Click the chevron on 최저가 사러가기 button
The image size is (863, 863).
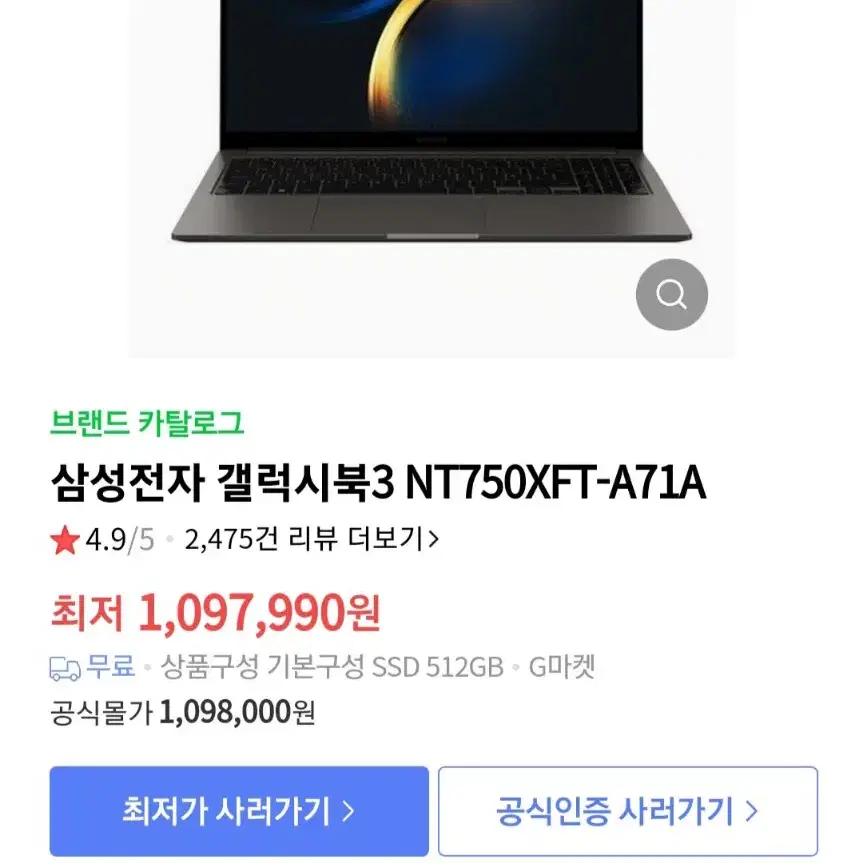(348, 811)
